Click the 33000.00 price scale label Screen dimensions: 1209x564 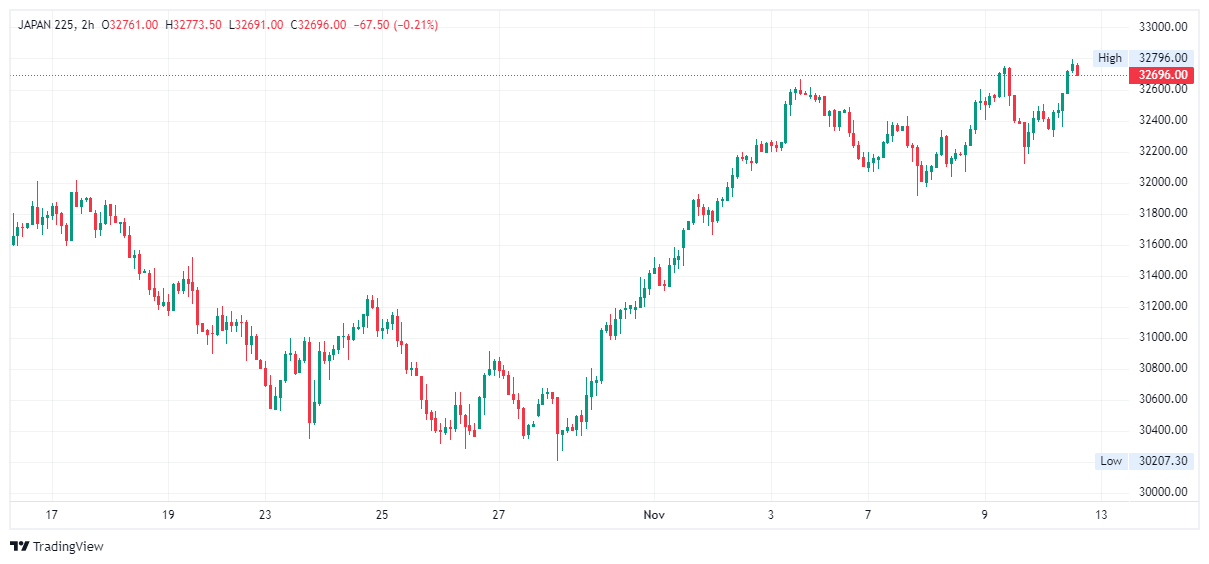pos(1163,27)
